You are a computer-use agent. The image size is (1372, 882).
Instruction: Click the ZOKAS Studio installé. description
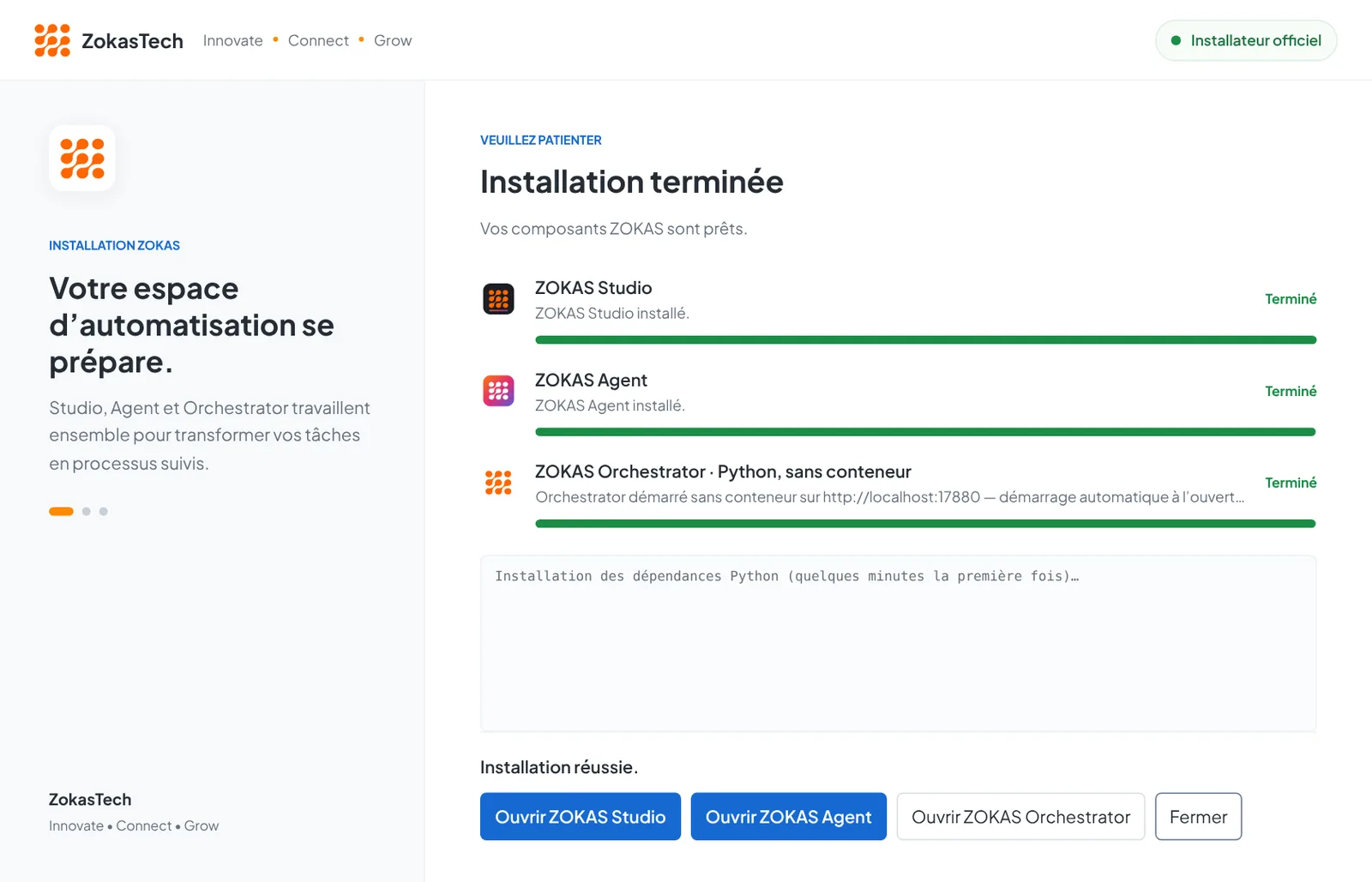tap(612, 314)
